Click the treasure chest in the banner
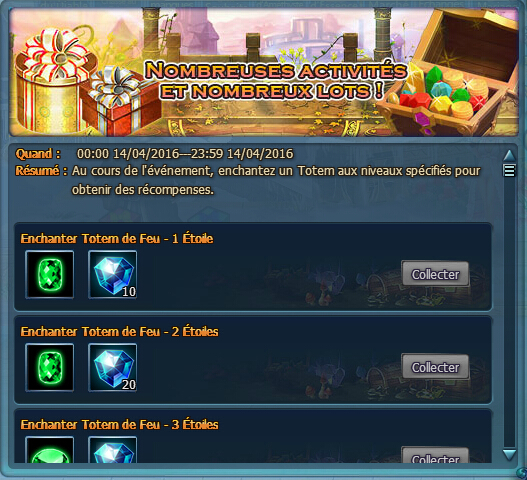Image resolution: width=527 pixels, height=480 pixels. click(450, 72)
